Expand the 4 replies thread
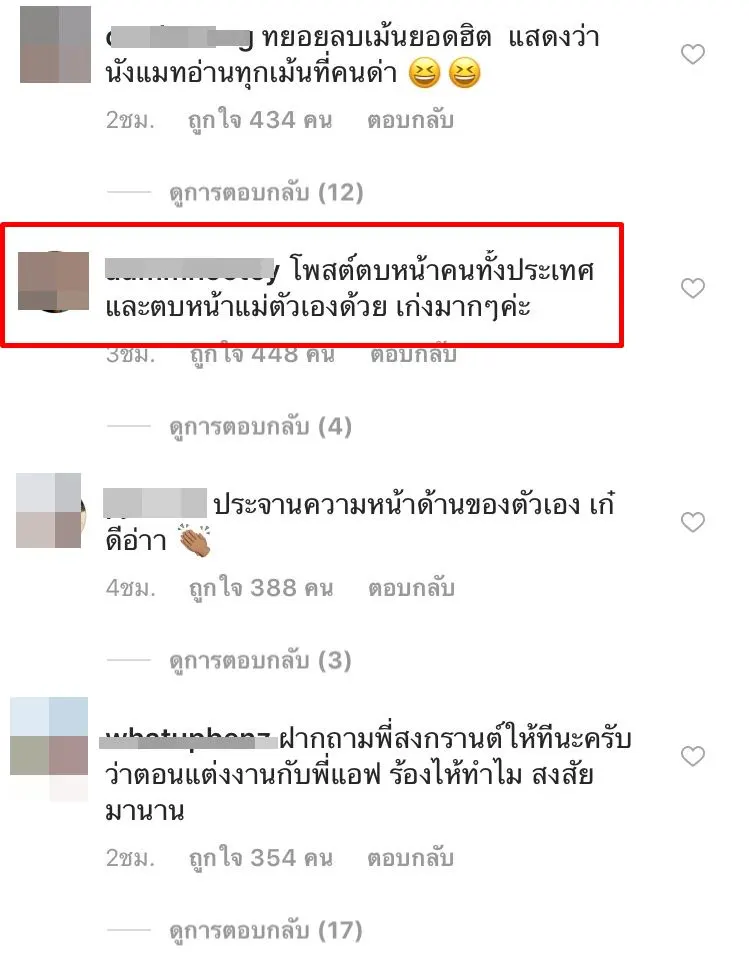This screenshot has height=973, width=749. coord(261,427)
